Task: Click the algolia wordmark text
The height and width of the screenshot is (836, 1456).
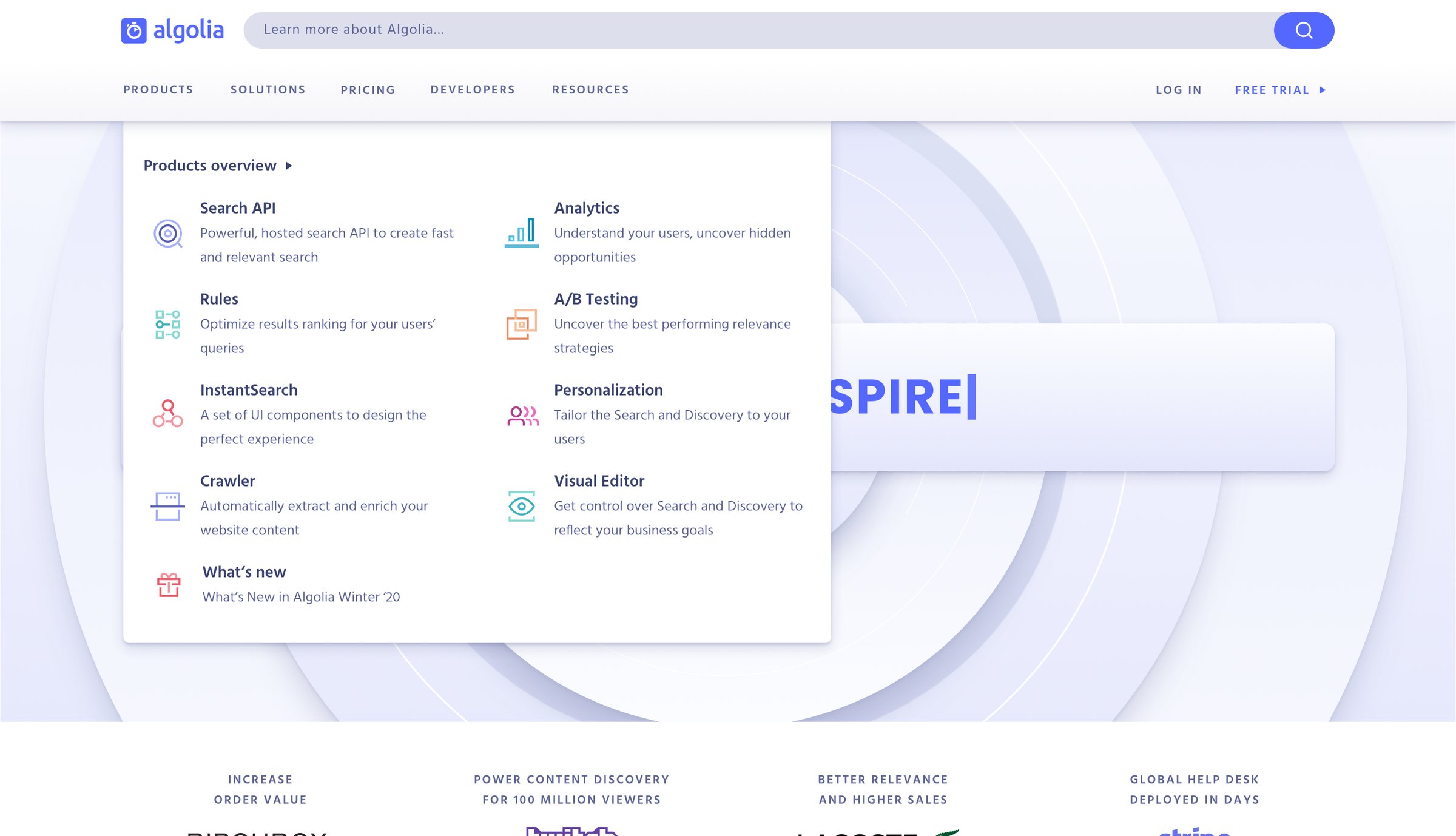Action: tap(189, 30)
